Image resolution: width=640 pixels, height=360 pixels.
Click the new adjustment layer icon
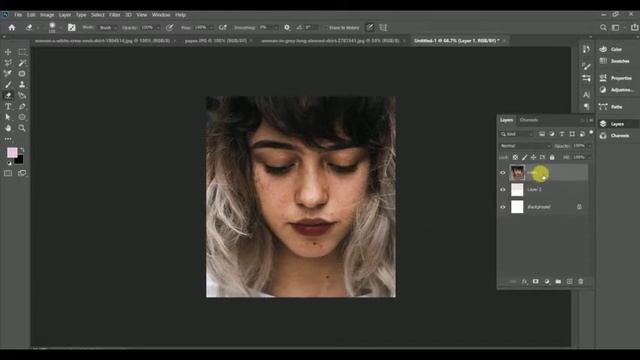(547, 281)
